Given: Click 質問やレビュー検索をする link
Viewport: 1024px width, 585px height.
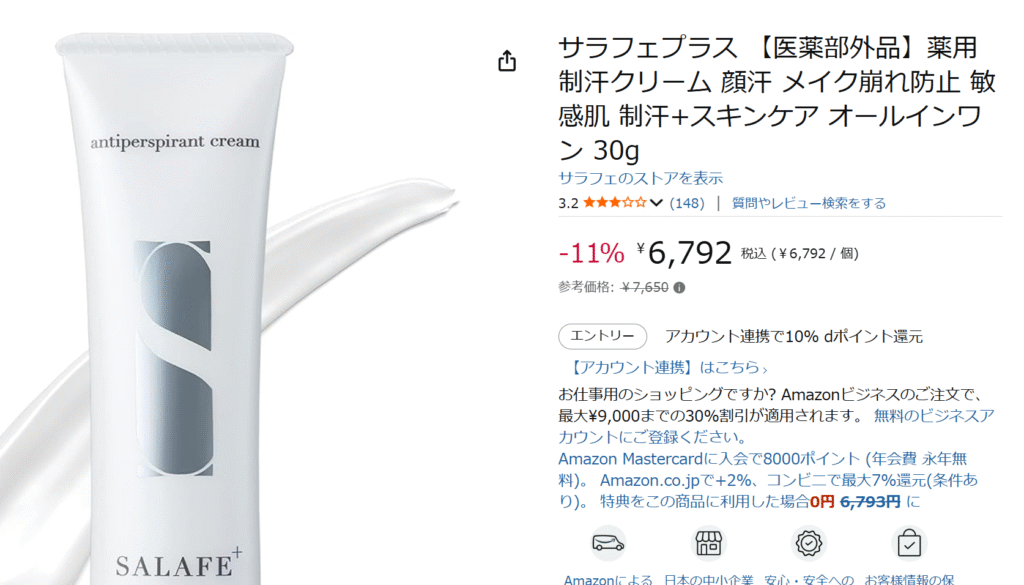Looking at the screenshot, I should tap(808, 203).
